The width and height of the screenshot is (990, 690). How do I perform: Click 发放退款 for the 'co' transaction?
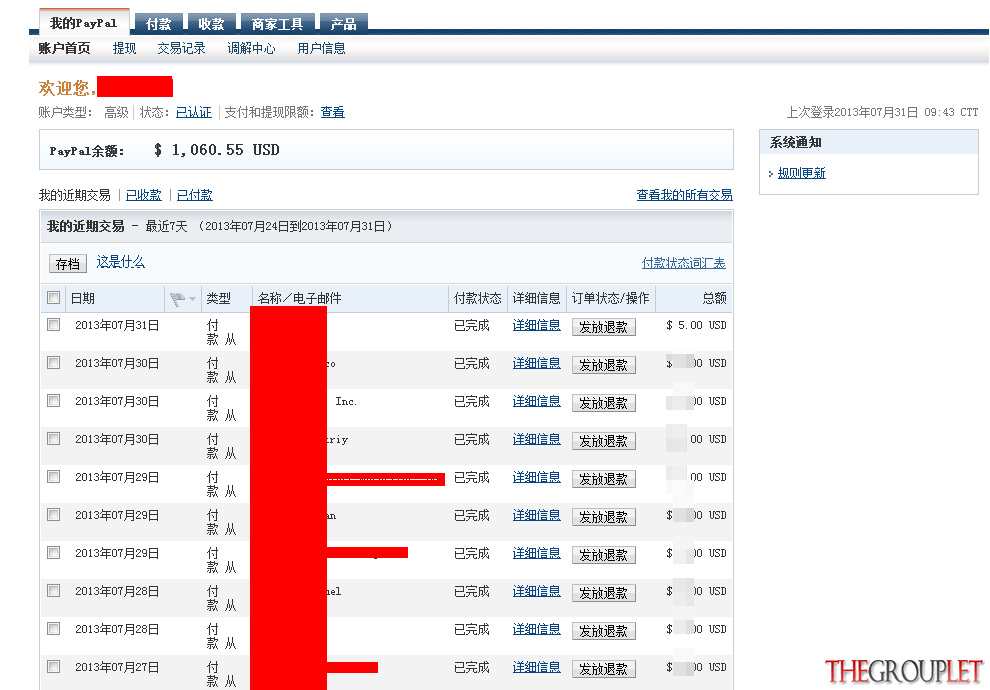(x=604, y=365)
